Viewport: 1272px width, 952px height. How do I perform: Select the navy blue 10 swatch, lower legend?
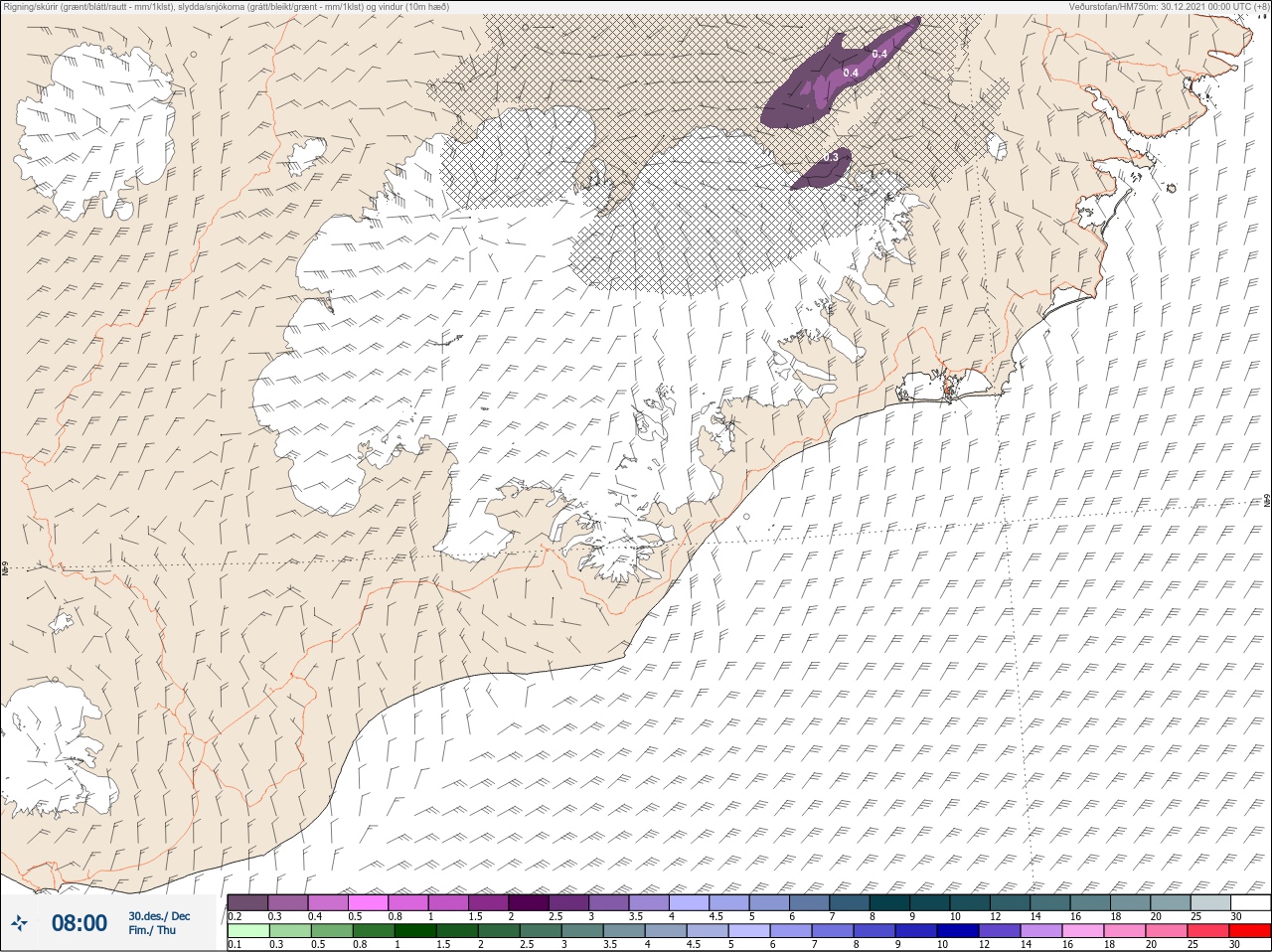click(957, 931)
